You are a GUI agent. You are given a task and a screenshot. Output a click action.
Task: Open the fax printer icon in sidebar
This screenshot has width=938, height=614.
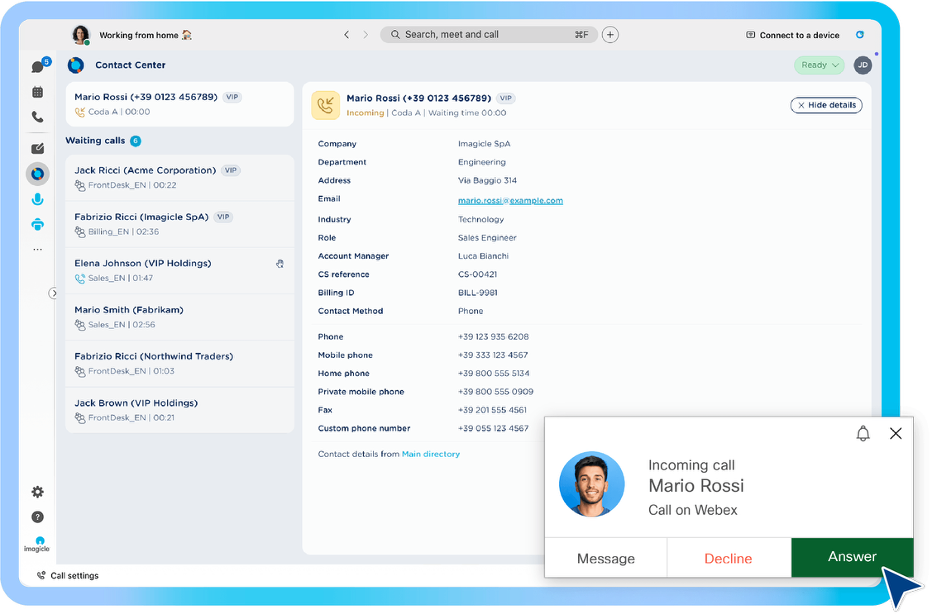pos(38,224)
